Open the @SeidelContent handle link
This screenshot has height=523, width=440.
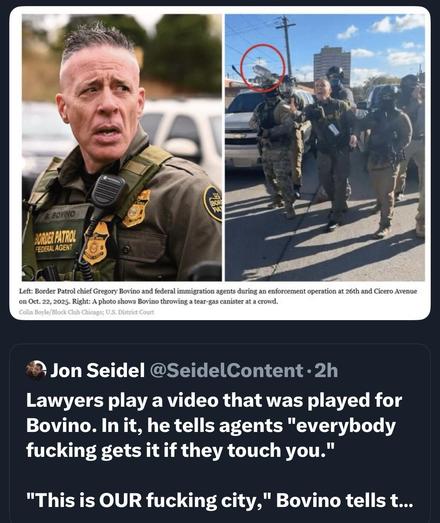(227, 370)
